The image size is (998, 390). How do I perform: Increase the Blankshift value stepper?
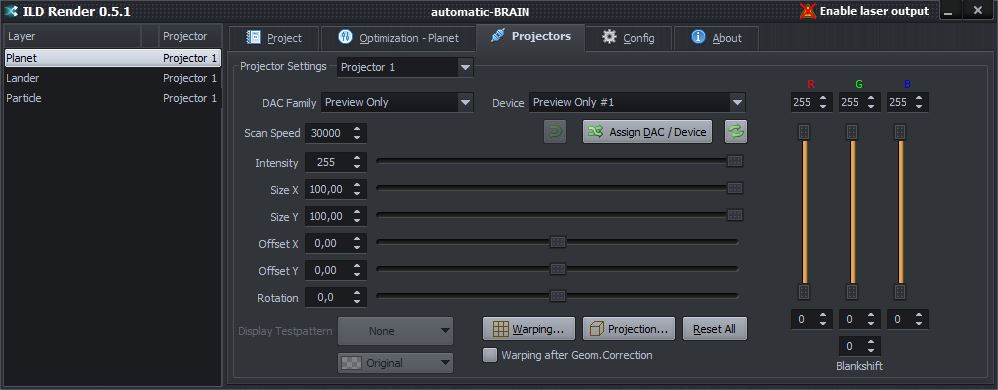[871, 342]
